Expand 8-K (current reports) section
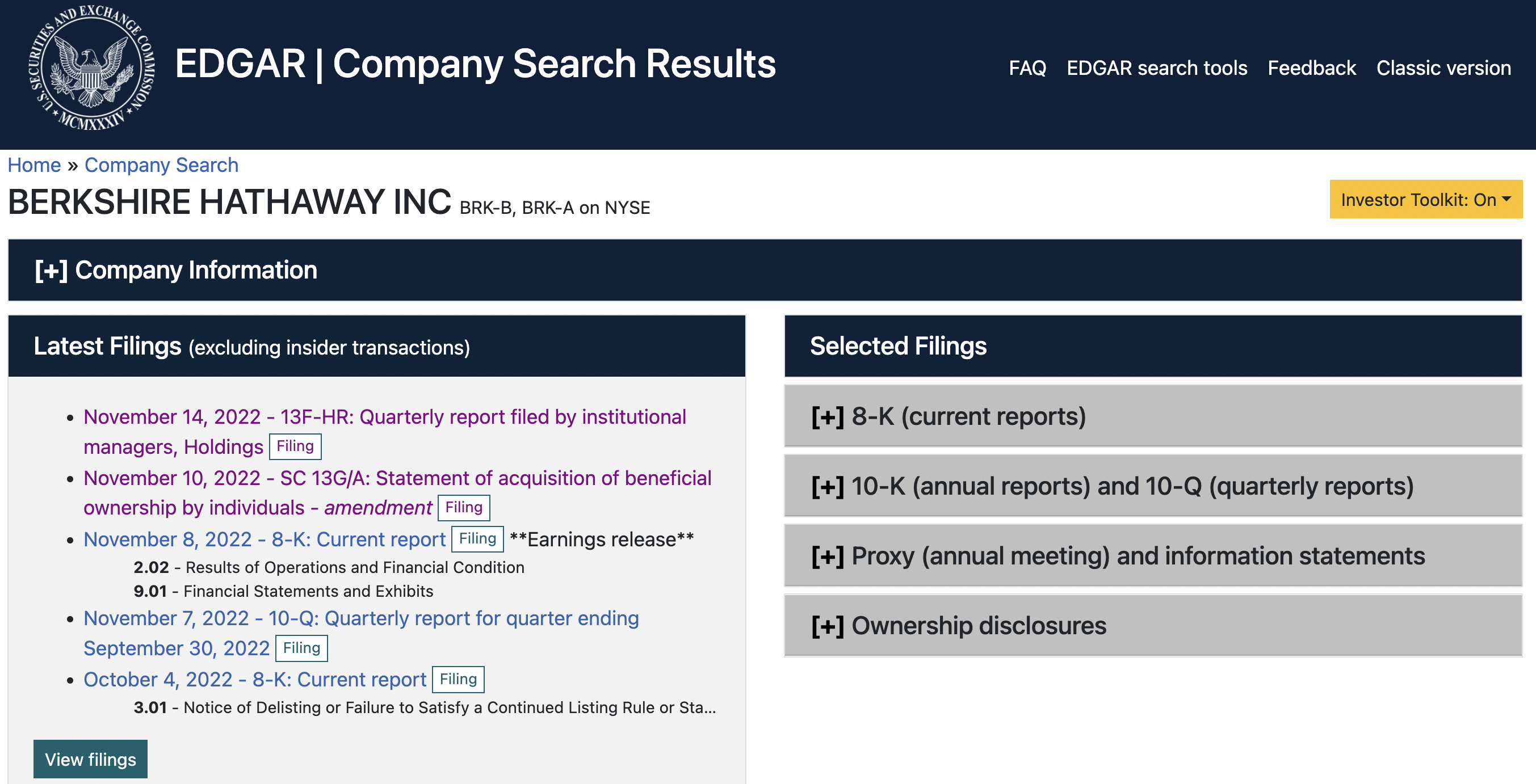Image resolution: width=1536 pixels, height=784 pixels. click(948, 416)
